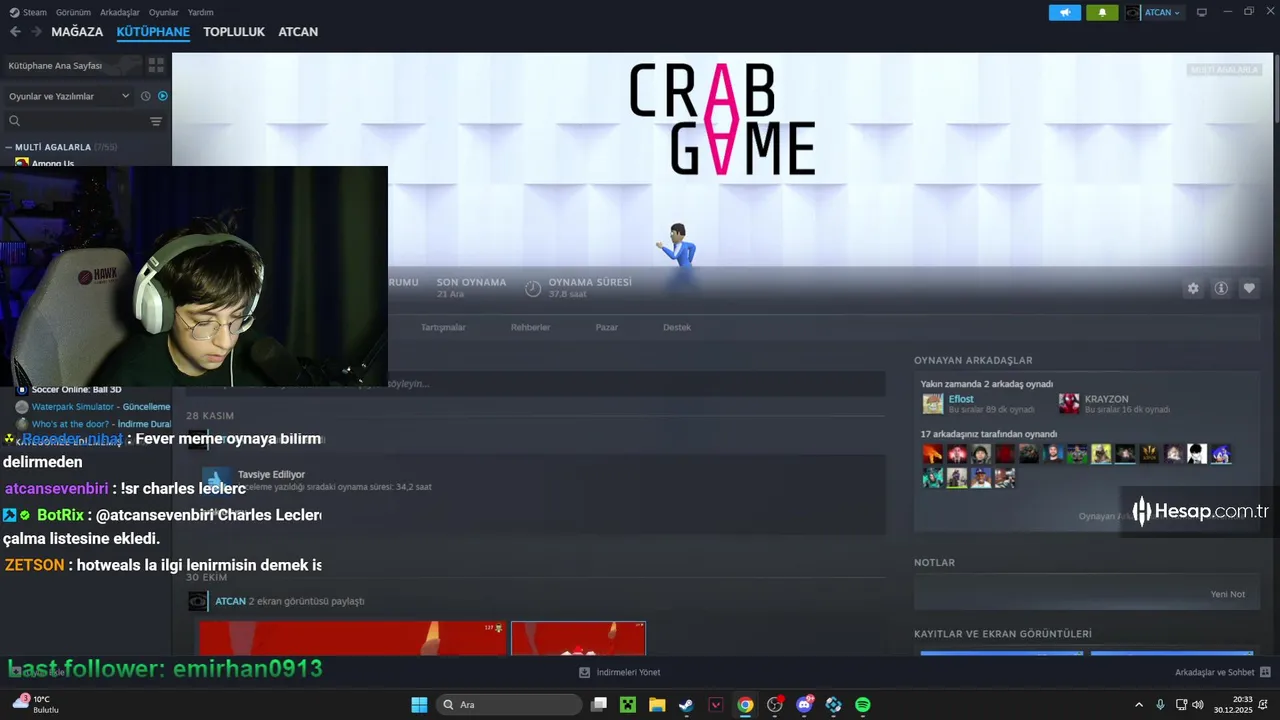This screenshot has height=720, width=1280.
Task: Open Task View on the taskbar
Action: [599, 705]
